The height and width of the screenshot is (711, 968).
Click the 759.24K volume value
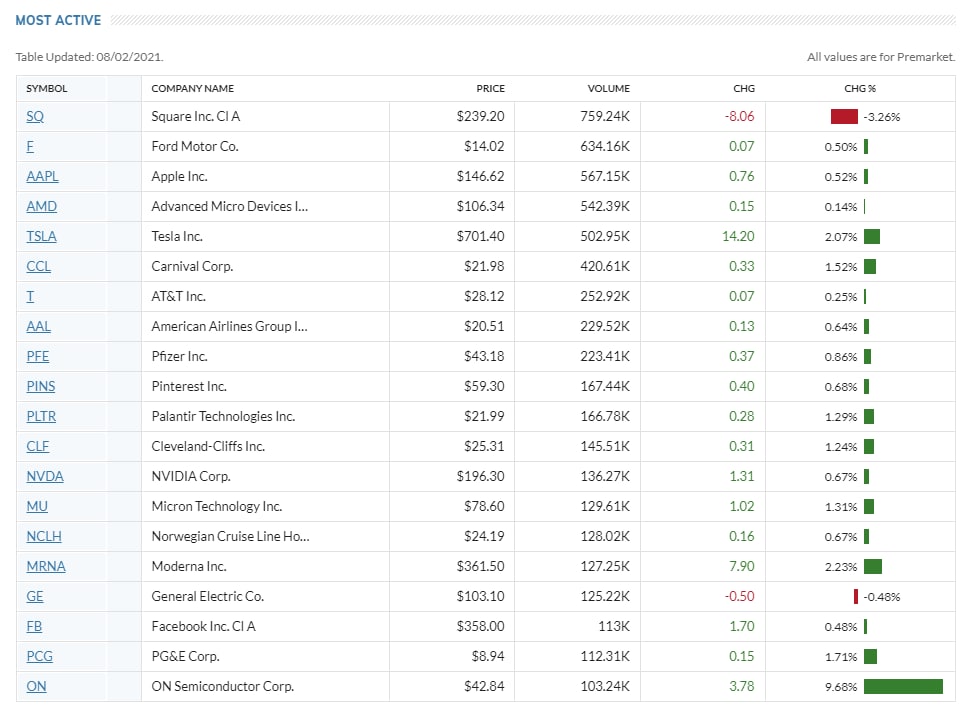(x=605, y=116)
